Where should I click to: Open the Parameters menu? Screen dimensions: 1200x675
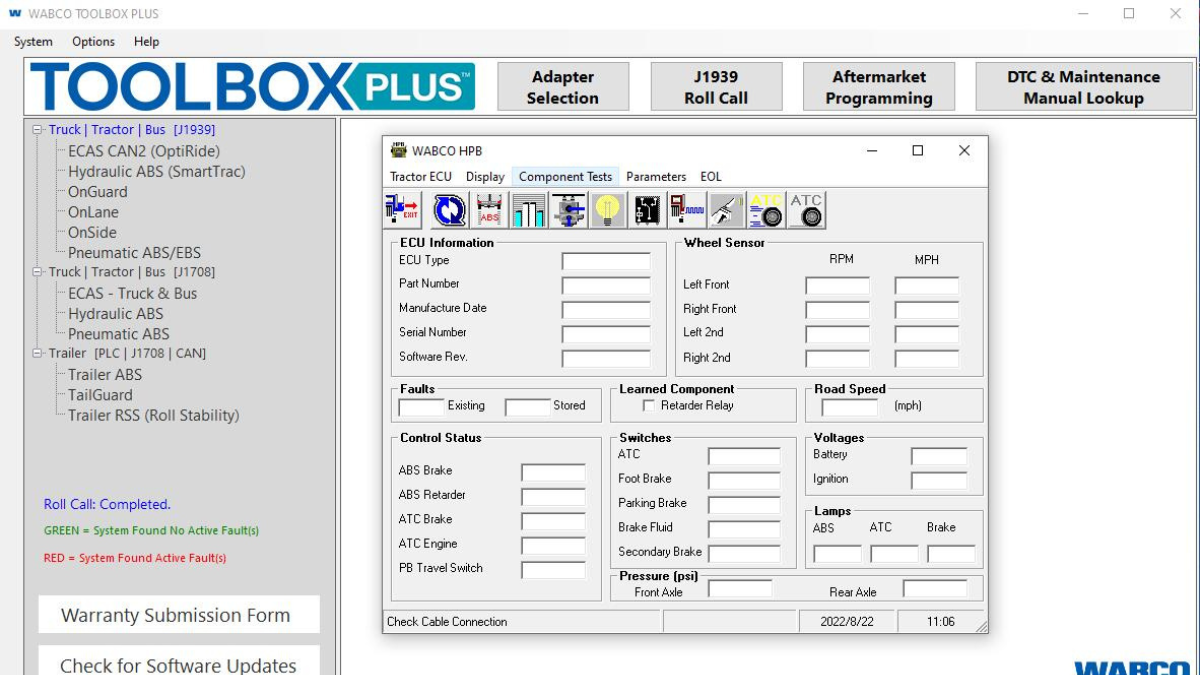656,177
